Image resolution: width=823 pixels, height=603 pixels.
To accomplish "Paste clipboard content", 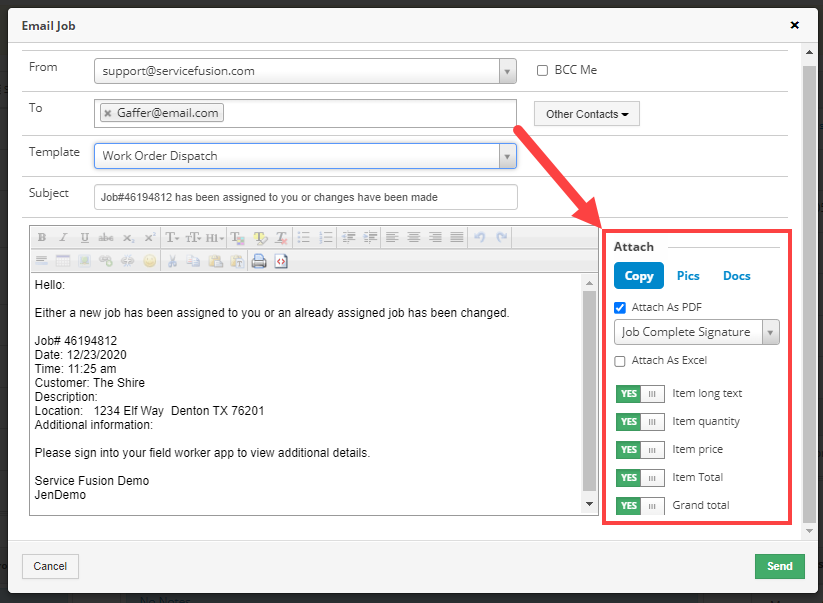I will point(215,261).
